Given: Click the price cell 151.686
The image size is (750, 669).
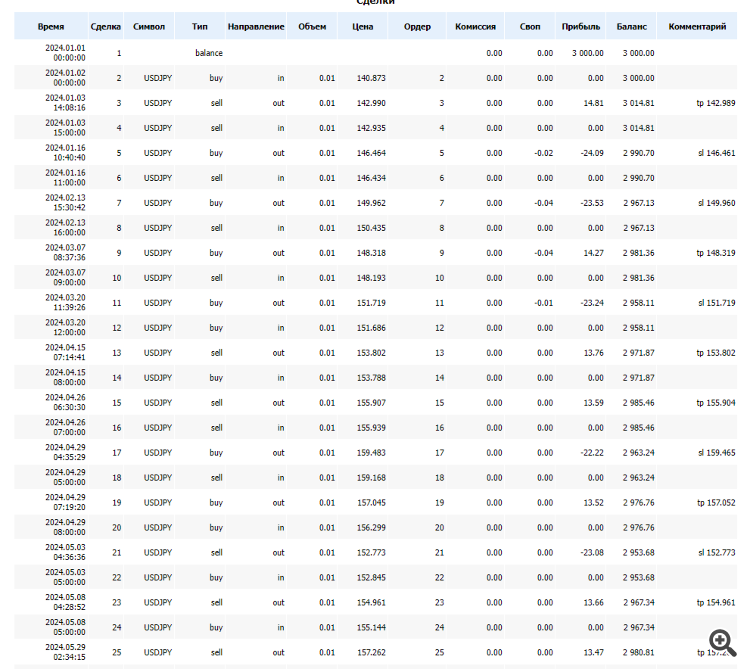Looking at the screenshot, I should click(x=371, y=328).
